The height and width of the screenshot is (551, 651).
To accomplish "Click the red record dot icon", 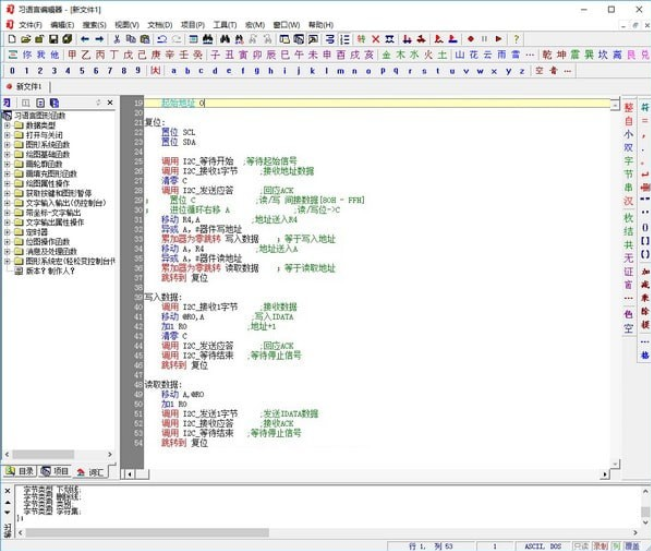I will click(x=470, y=39).
